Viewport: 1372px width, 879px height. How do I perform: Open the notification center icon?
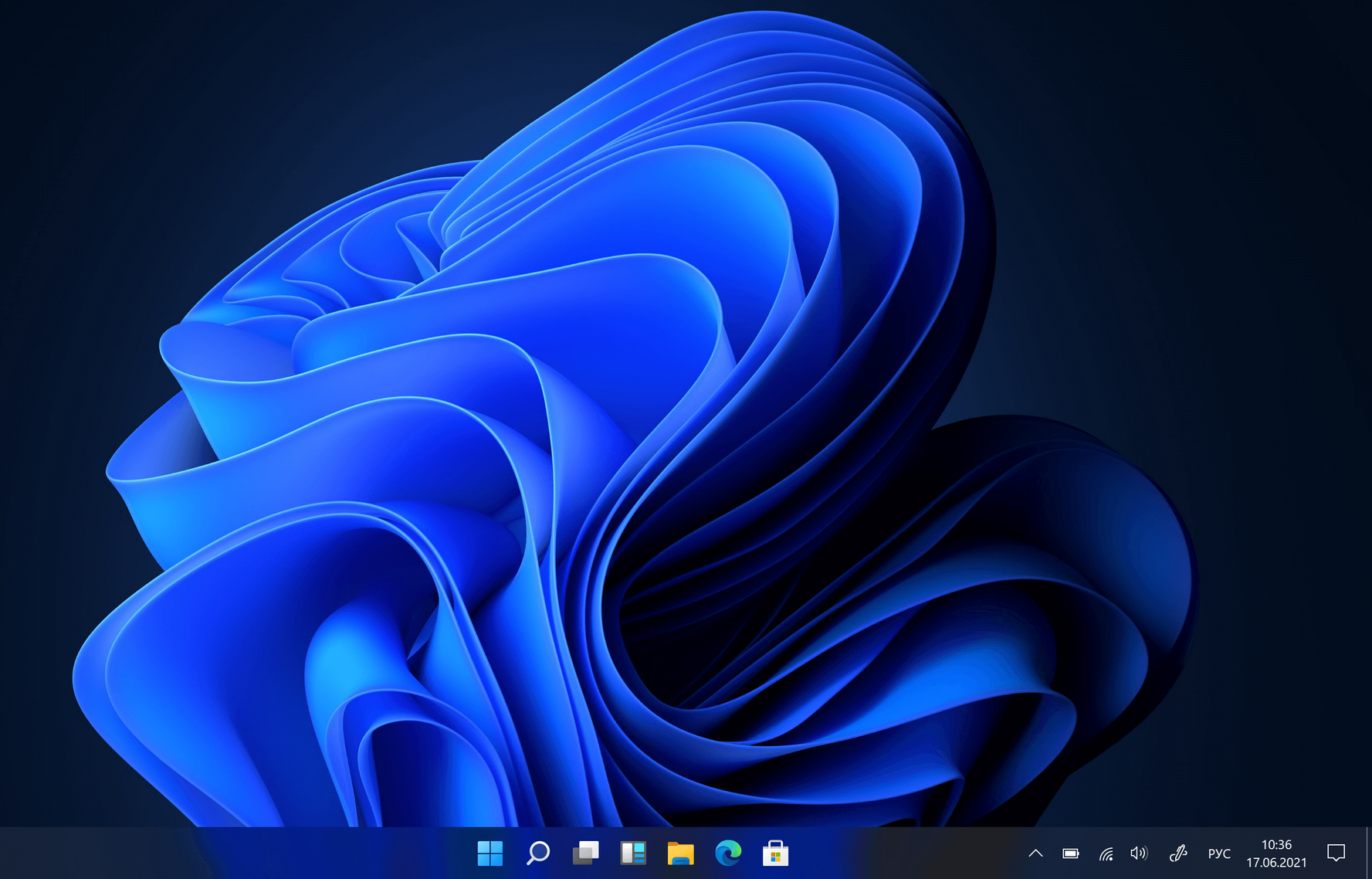[x=1336, y=853]
